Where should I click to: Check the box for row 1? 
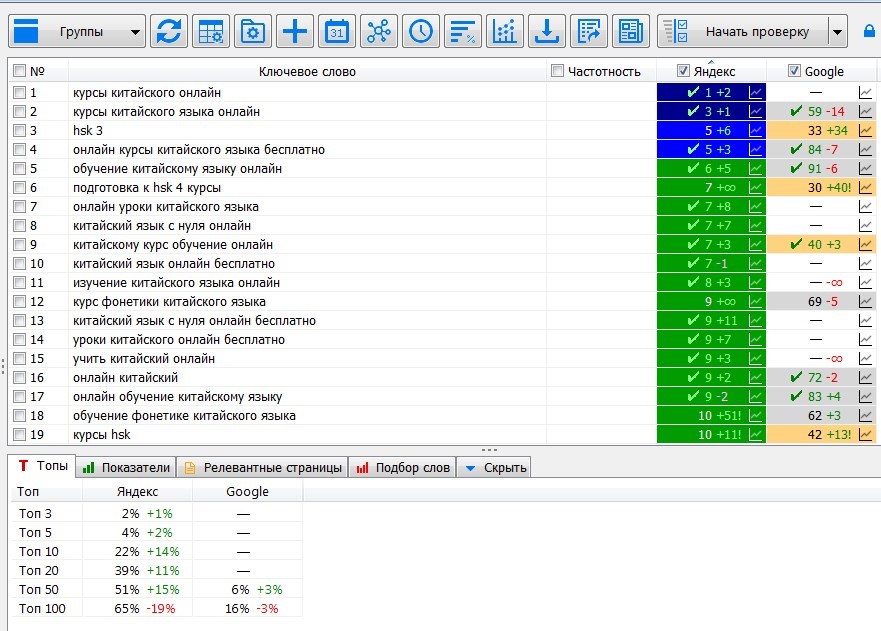click(20, 92)
